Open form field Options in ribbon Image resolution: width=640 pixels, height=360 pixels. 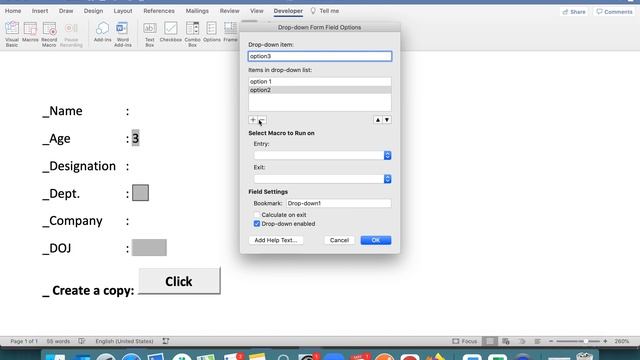pos(212,32)
